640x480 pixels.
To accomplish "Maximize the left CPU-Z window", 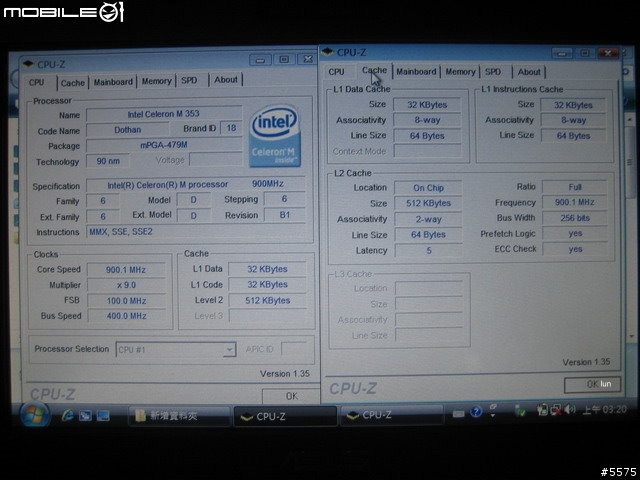I will (x=284, y=60).
